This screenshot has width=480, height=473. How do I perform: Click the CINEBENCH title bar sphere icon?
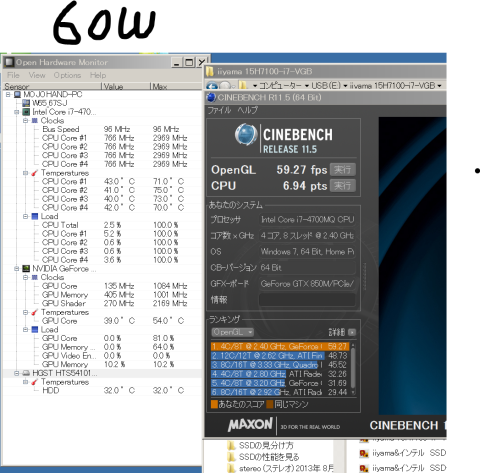(x=211, y=97)
